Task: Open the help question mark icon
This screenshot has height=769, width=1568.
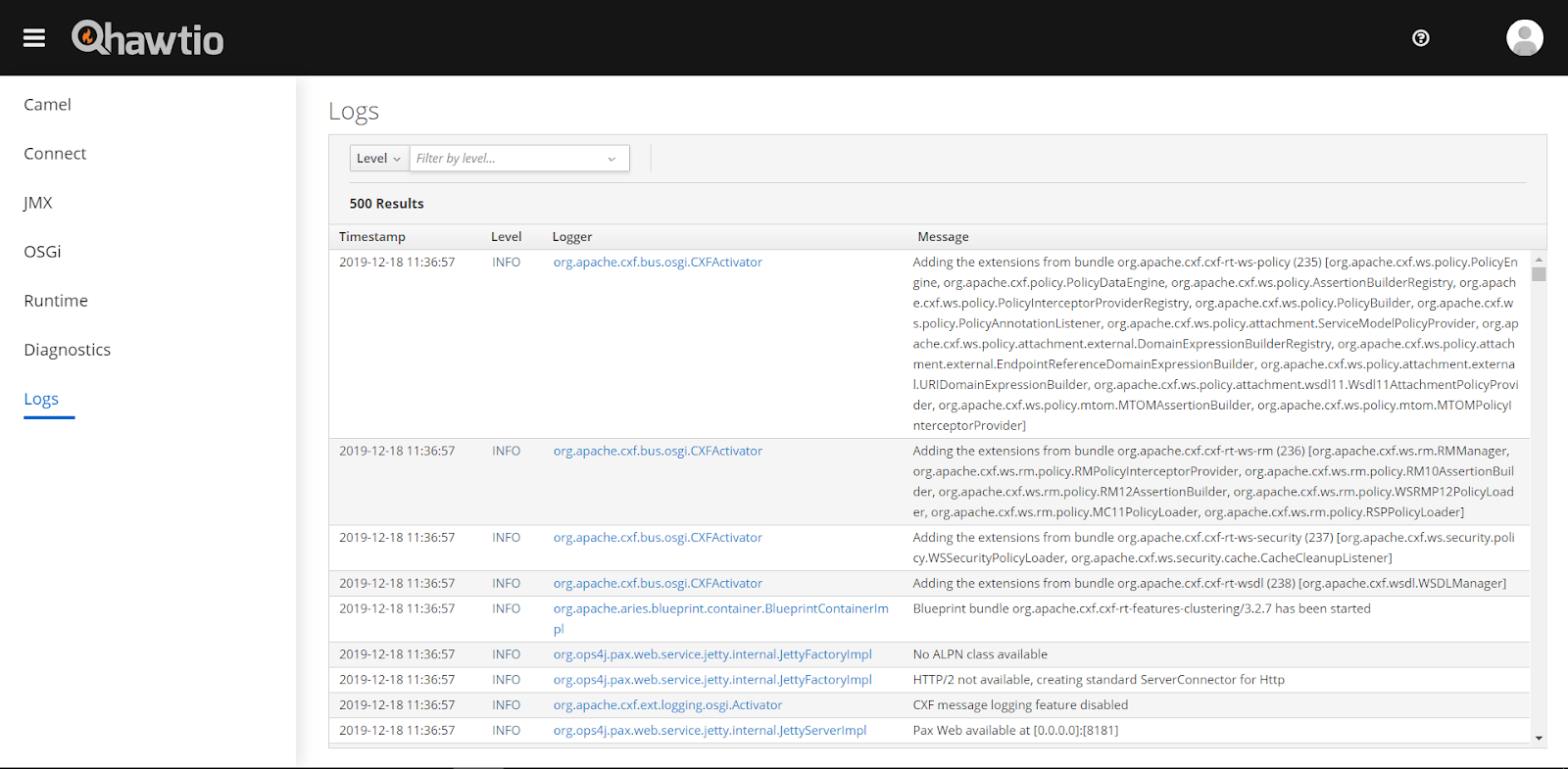Action: [x=1421, y=38]
